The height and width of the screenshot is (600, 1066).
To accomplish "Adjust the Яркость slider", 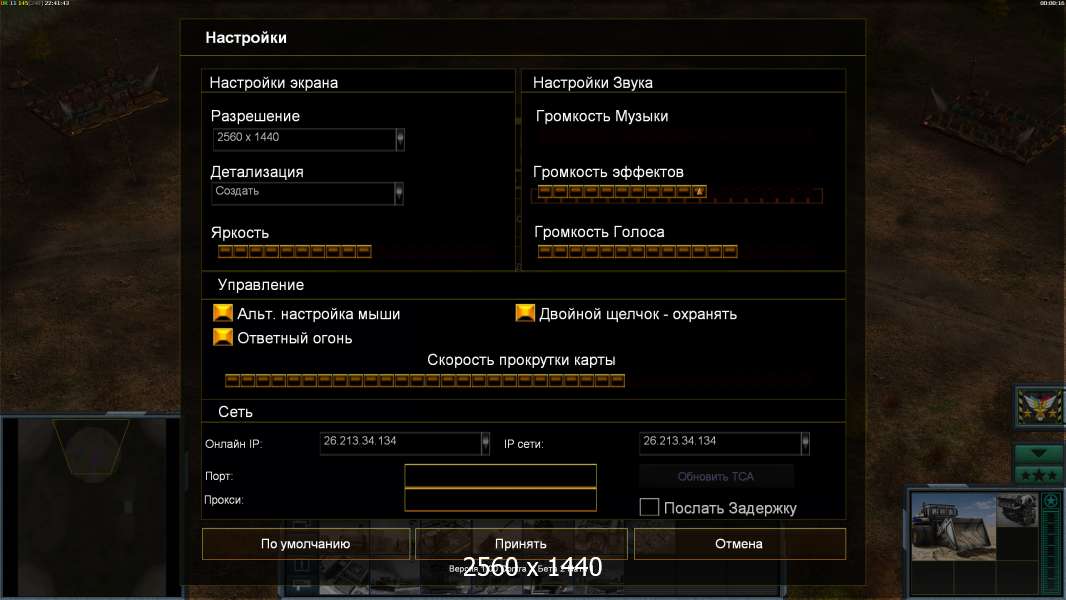I will (x=294, y=251).
